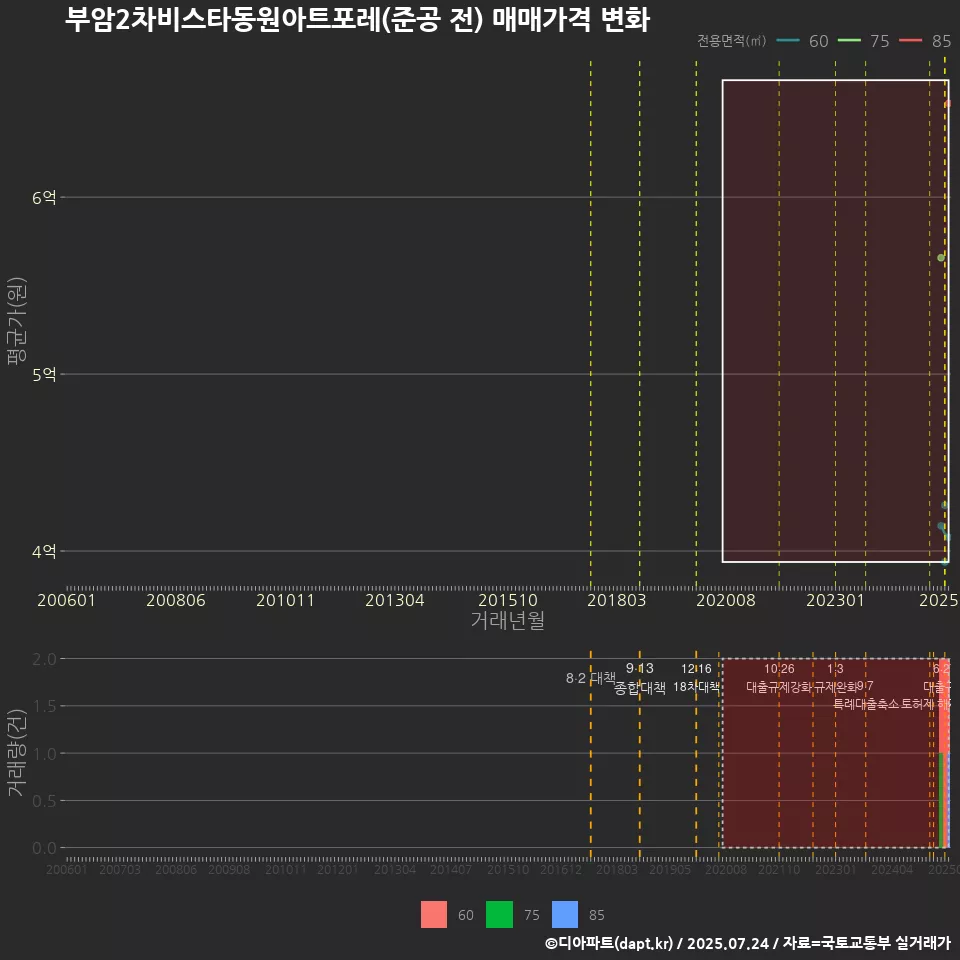The width and height of the screenshot is (960, 960).
Task: Click the green 75 swatch in bottom legend
Action: pos(499,915)
